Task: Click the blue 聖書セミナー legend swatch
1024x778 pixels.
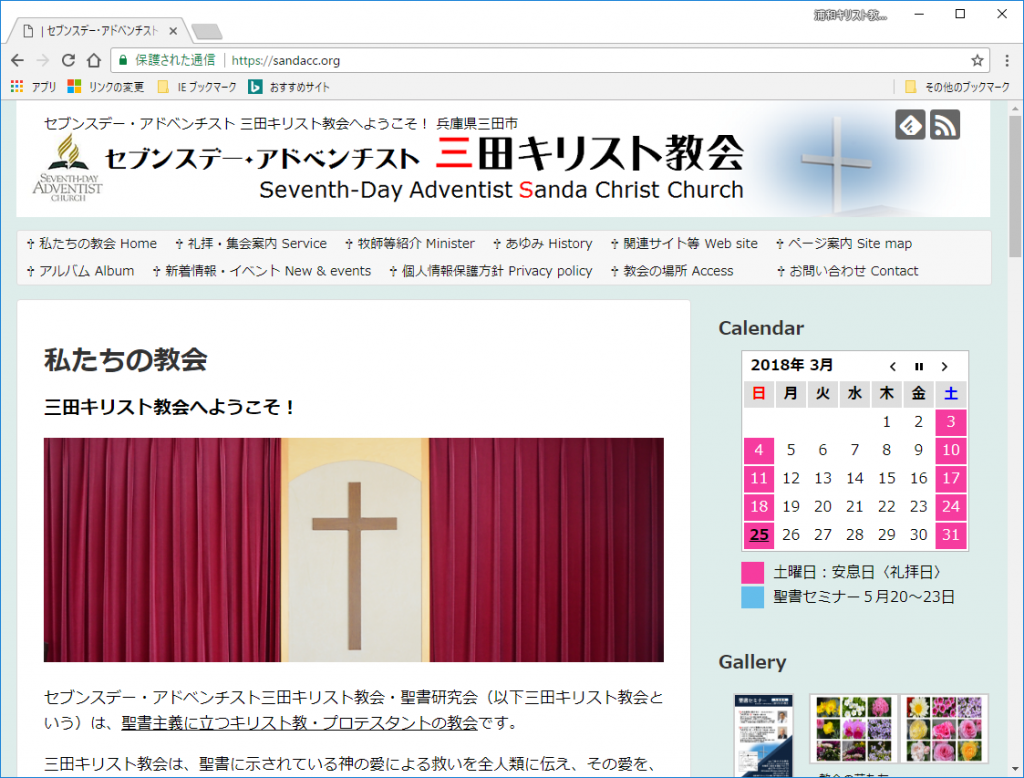Action: click(x=752, y=597)
